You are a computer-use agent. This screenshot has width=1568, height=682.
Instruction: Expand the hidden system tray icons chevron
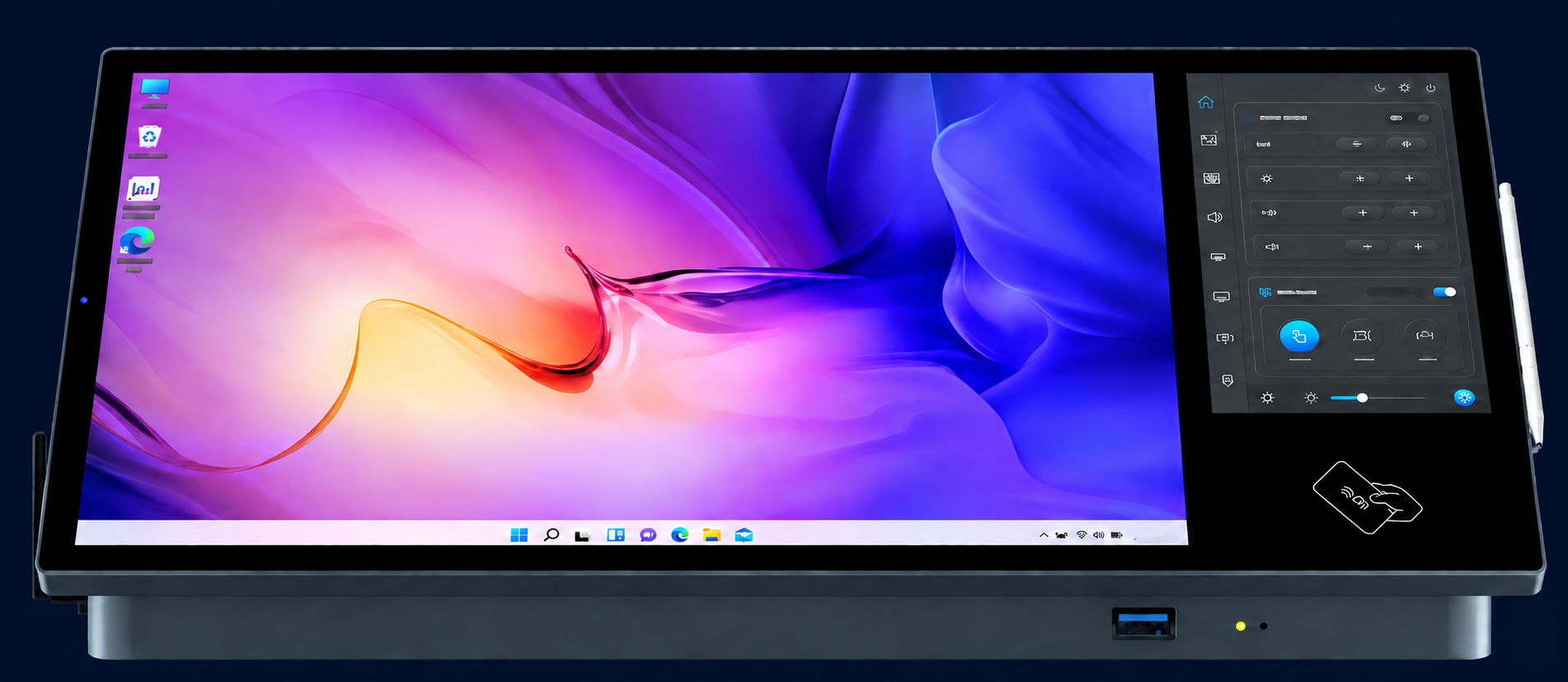click(x=1044, y=535)
